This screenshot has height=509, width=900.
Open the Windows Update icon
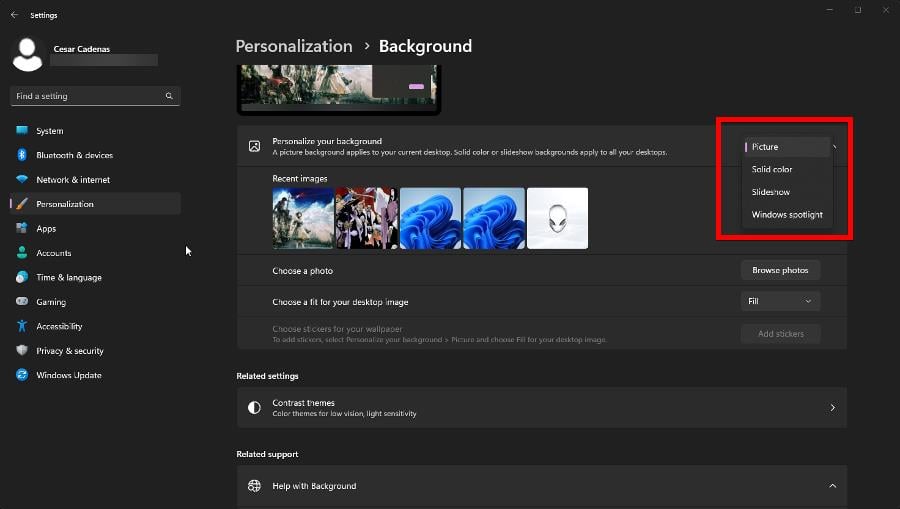(21, 375)
